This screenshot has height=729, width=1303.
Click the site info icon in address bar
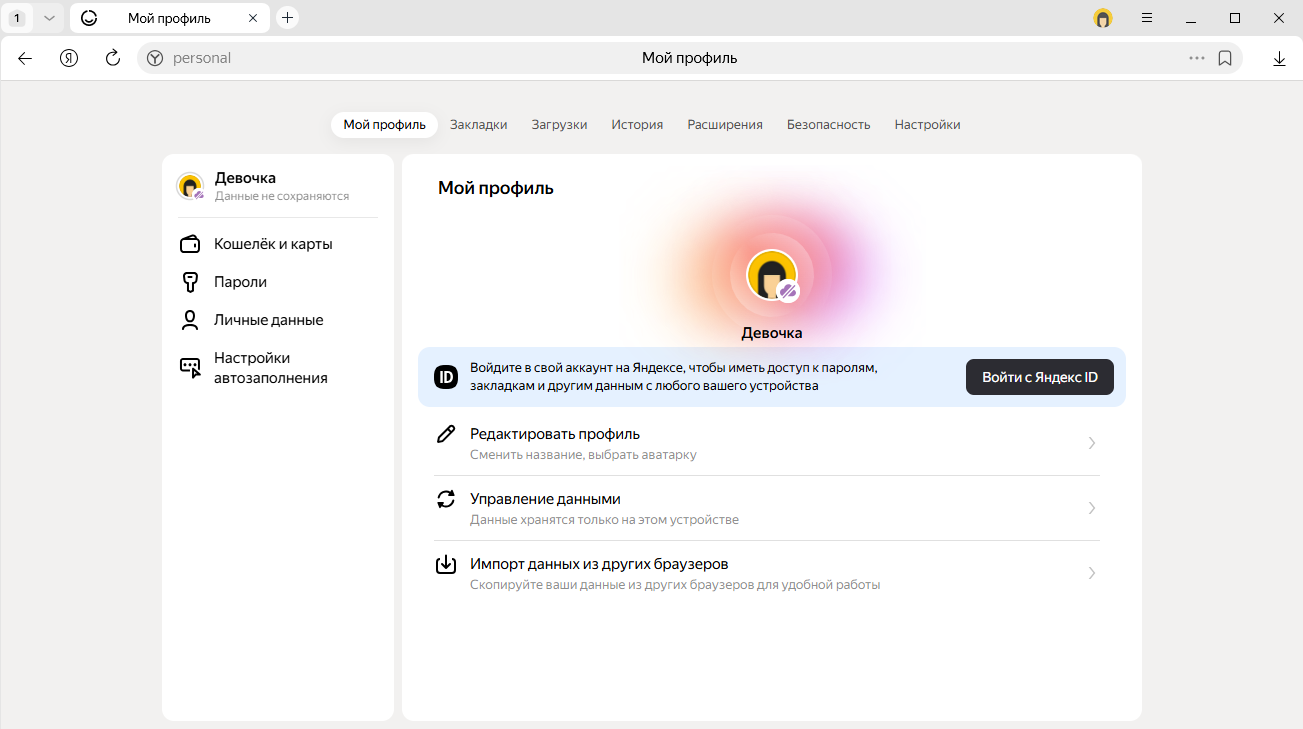click(x=155, y=58)
